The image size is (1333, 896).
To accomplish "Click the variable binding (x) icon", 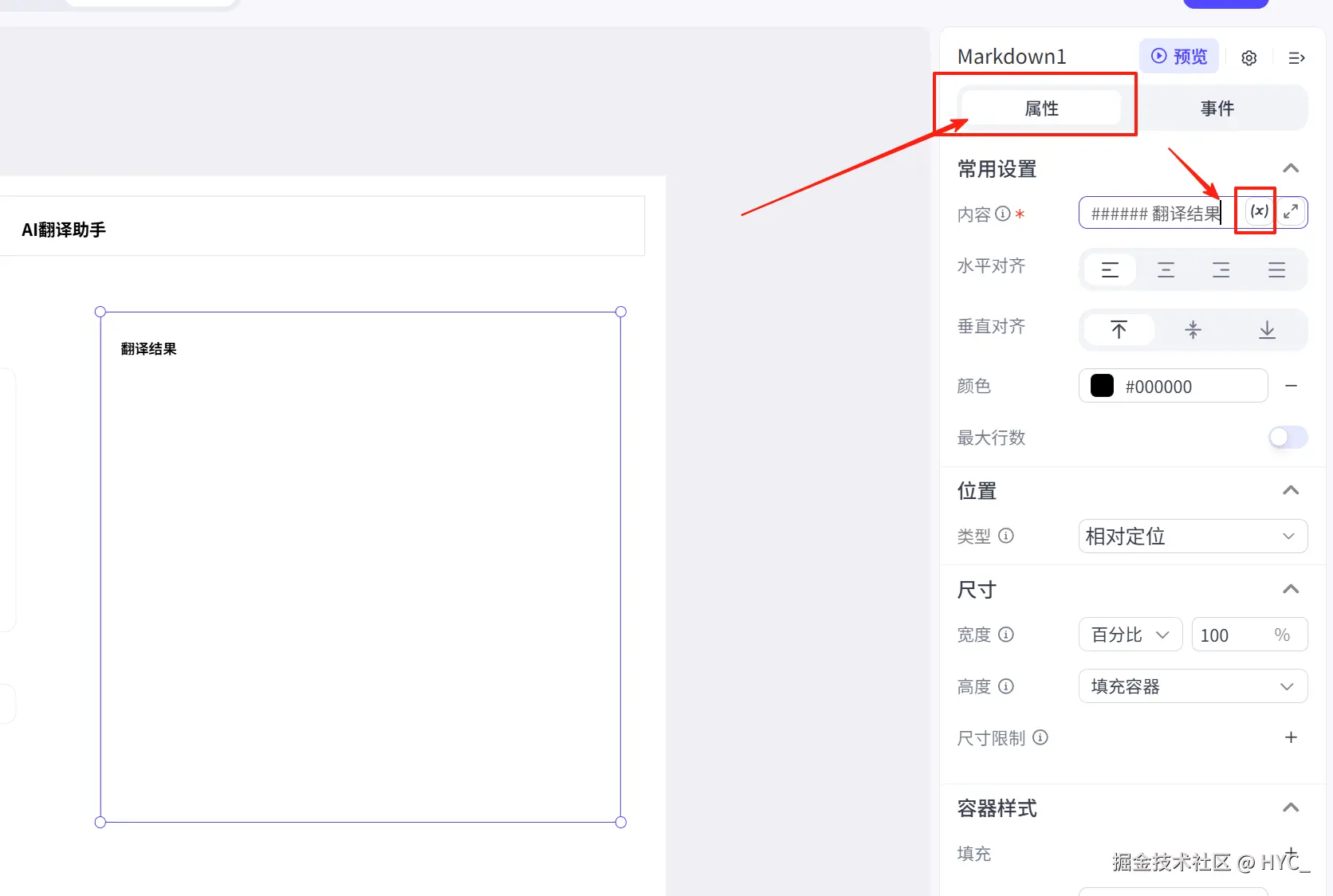I will [x=1259, y=211].
